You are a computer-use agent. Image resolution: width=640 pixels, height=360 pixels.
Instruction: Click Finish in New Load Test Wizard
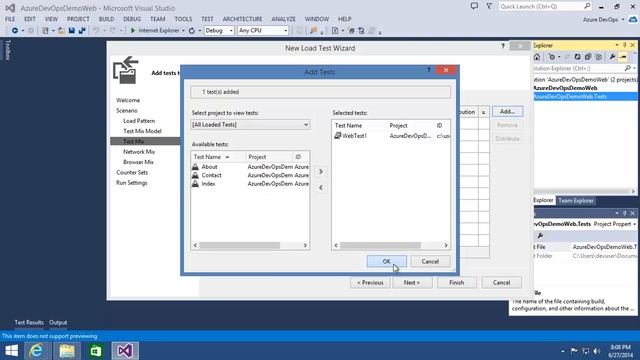(x=456, y=282)
